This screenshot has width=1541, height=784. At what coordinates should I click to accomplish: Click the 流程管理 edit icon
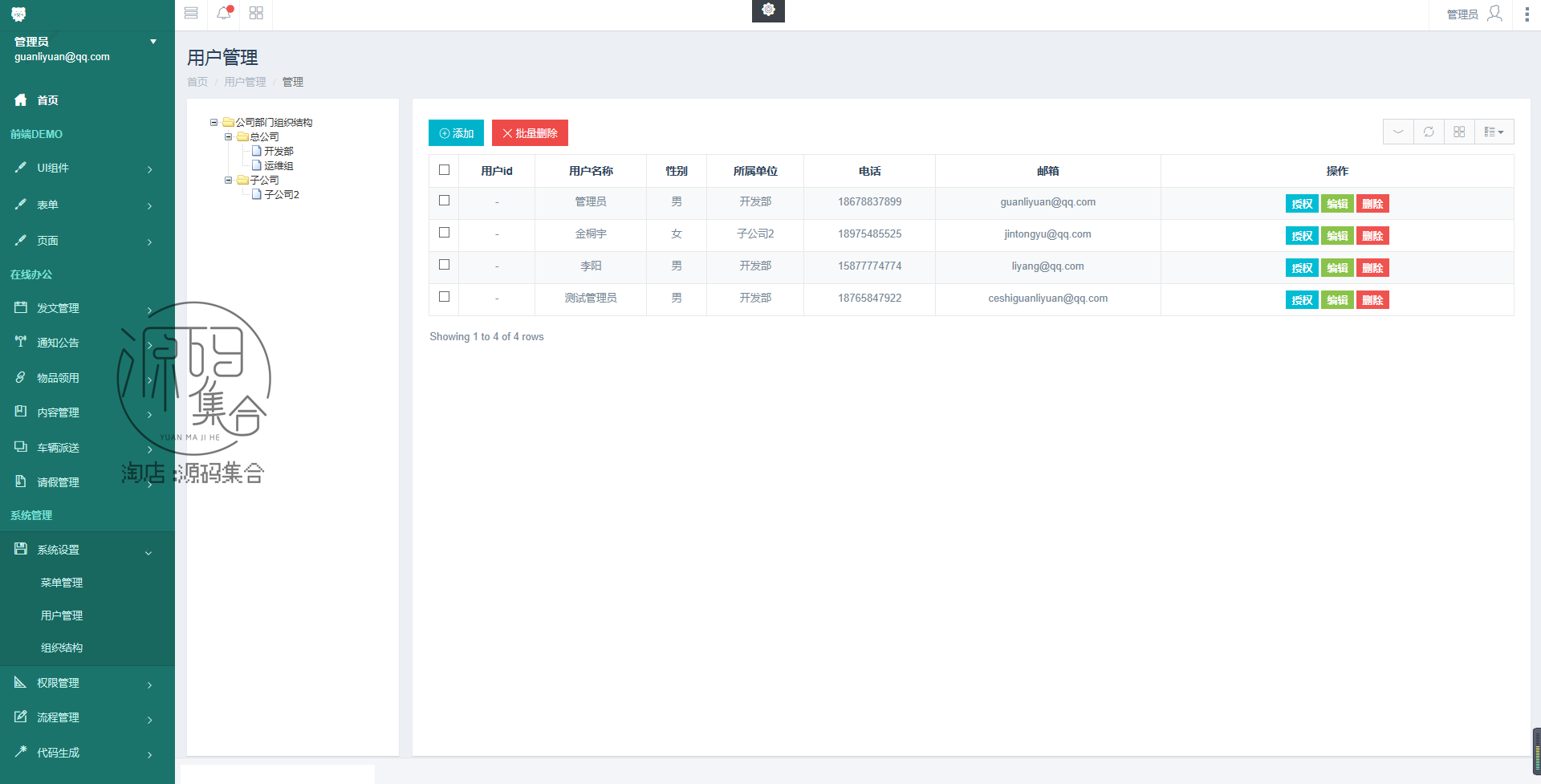click(21, 717)
